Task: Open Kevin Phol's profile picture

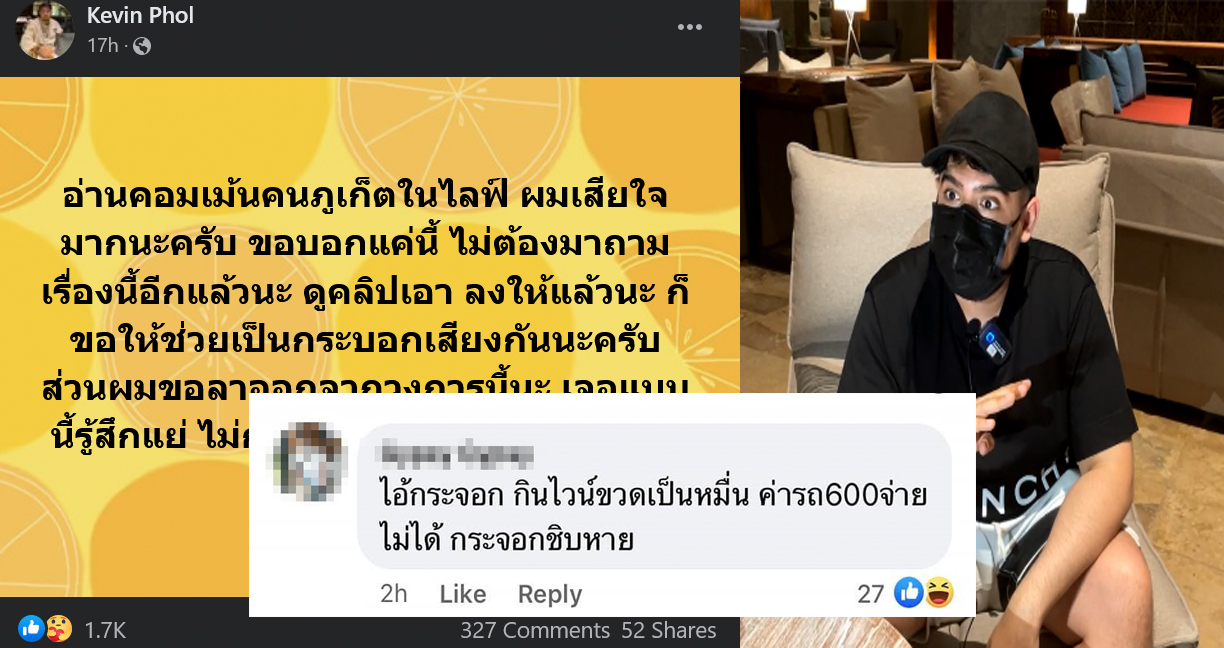Action: pyautogui.click(x=45, y=30)
